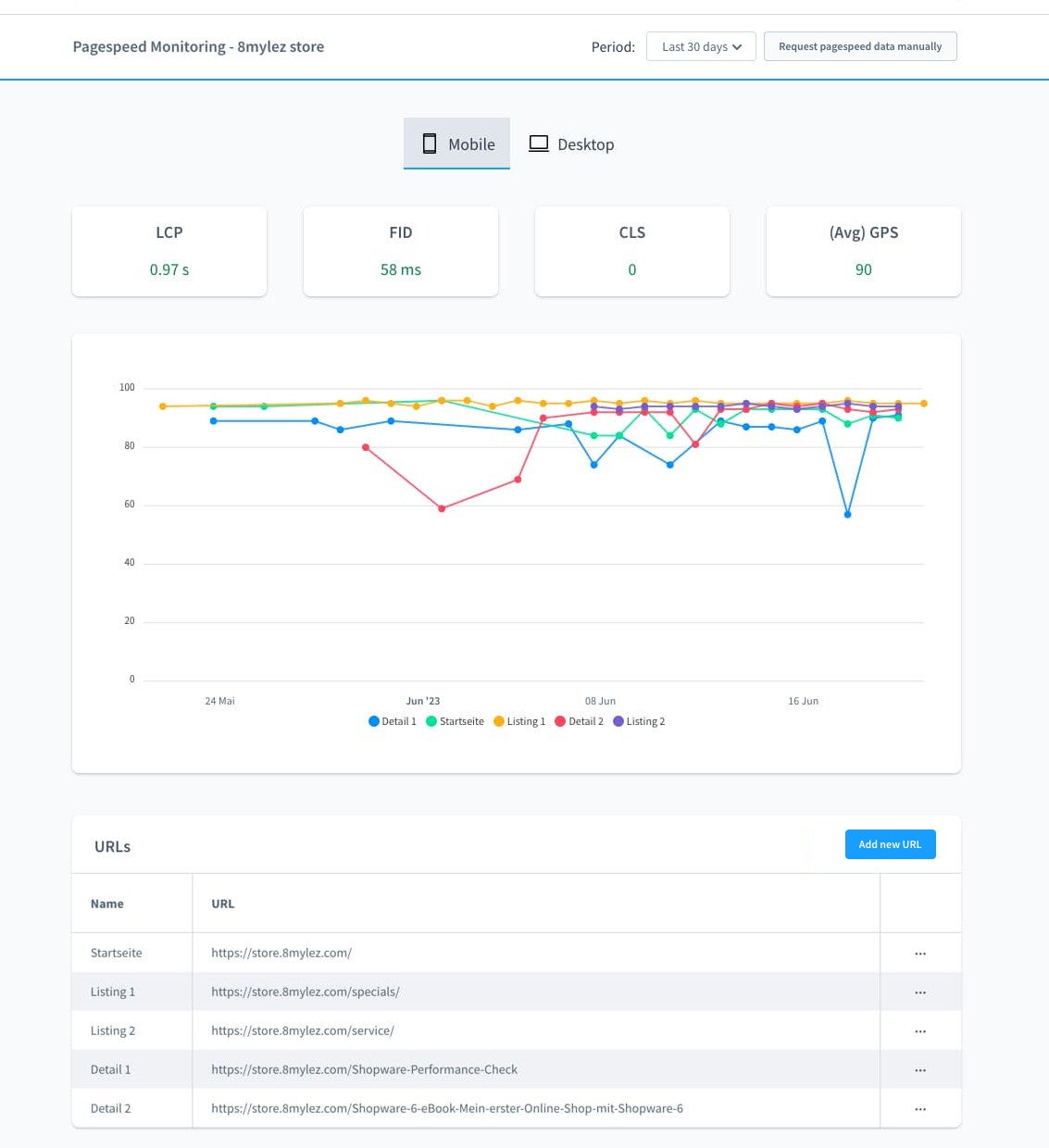Click the Add new URL button

click(x=890, y=844)
